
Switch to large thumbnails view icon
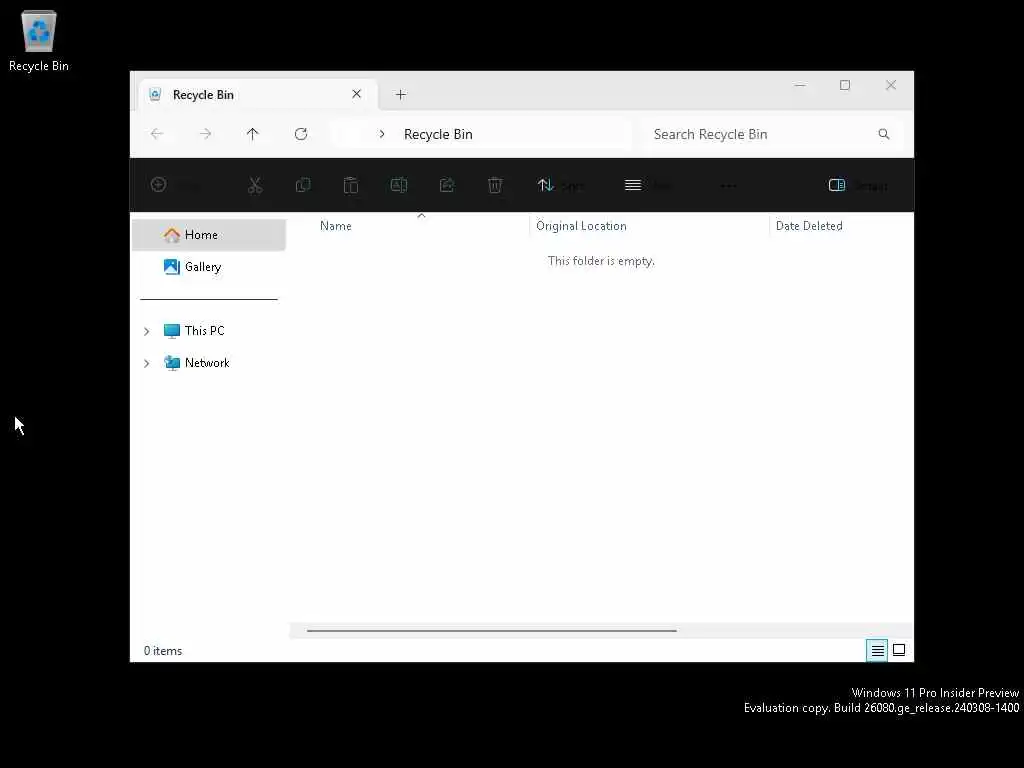(899, 650)
